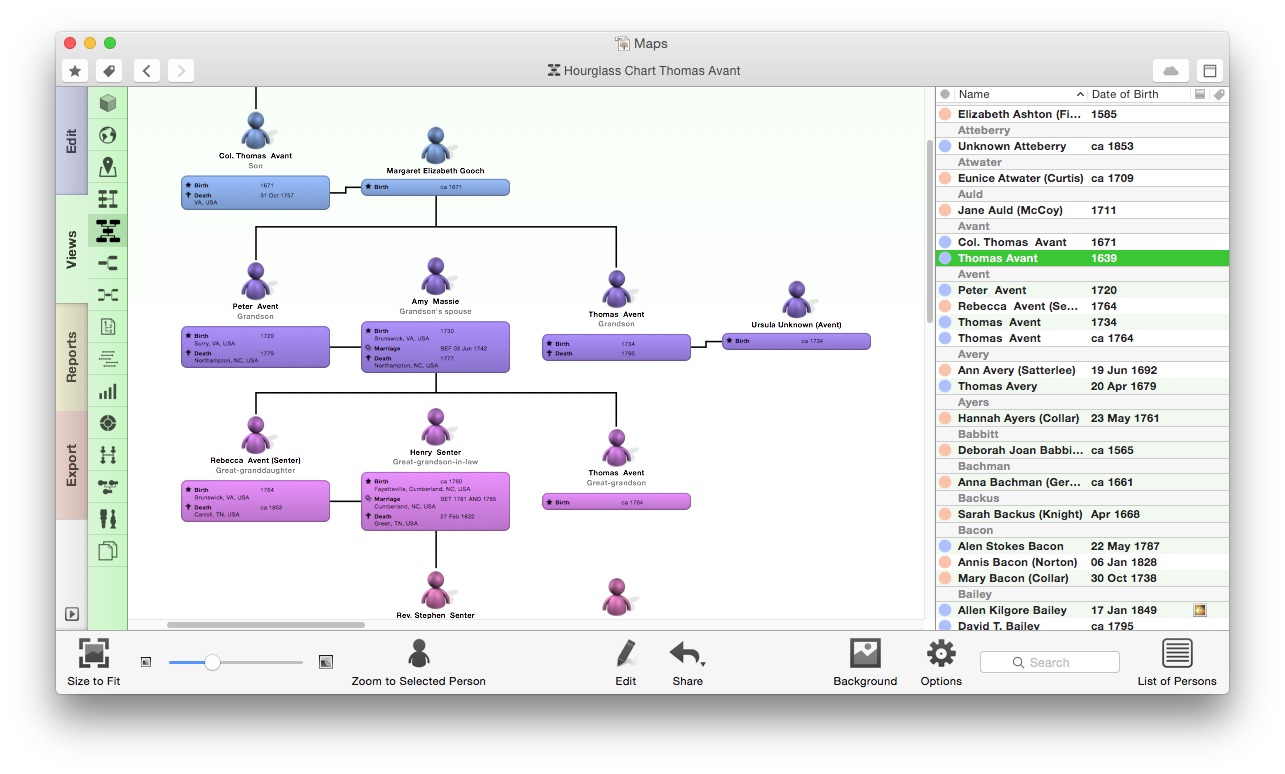Click the small zoom-out image icon

click(146, 662)
